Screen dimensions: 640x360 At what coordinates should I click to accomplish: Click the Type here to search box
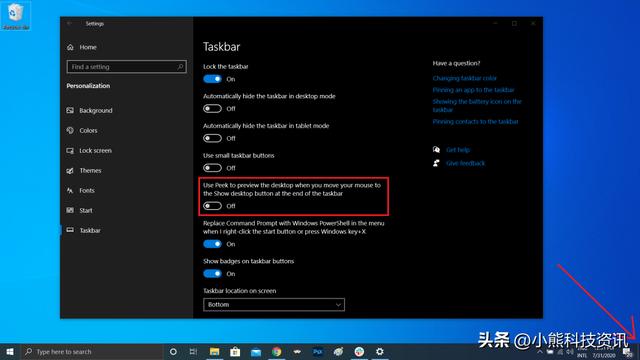92,351
